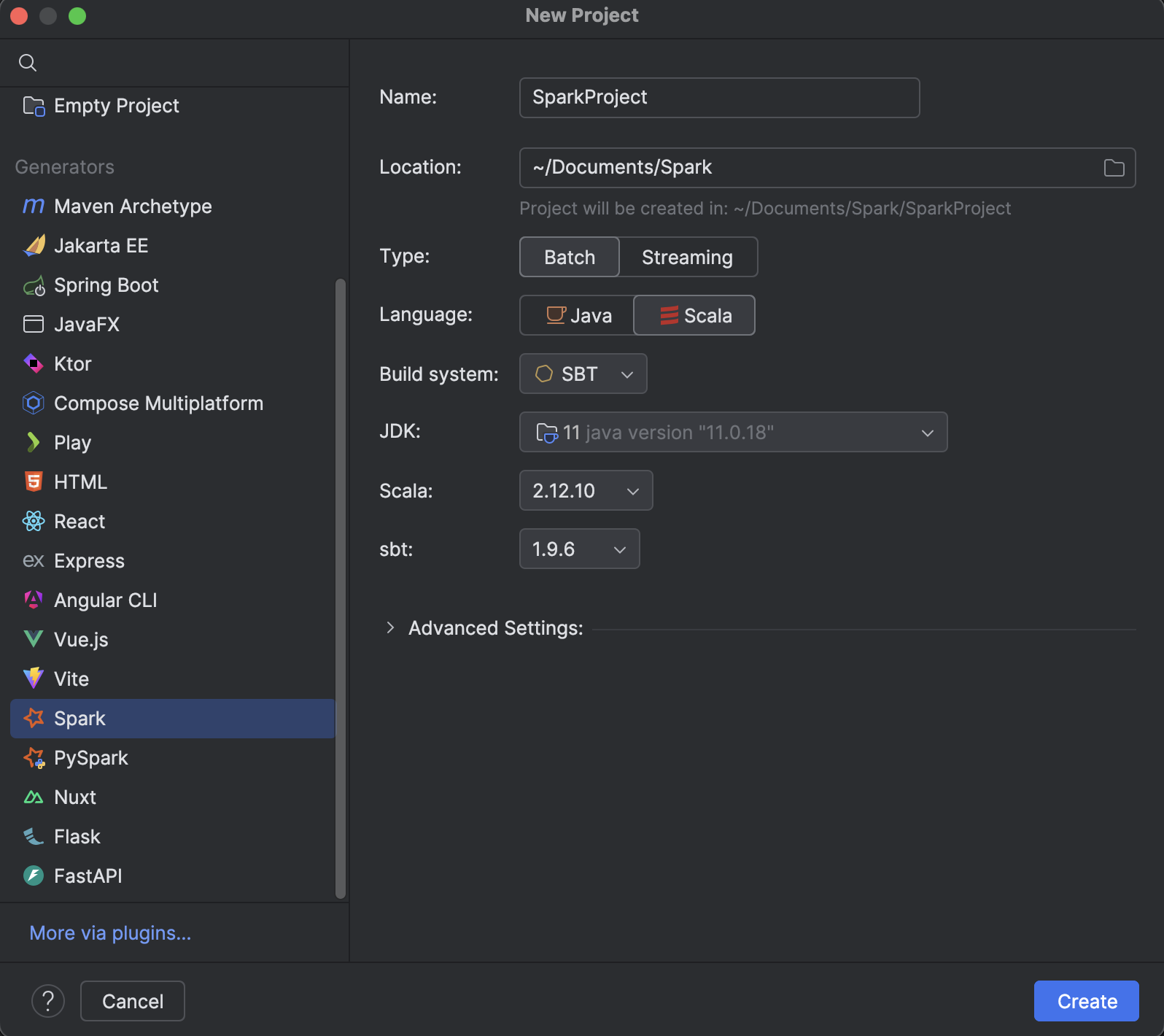Select the Flask generator entry

tap(77, 836)
